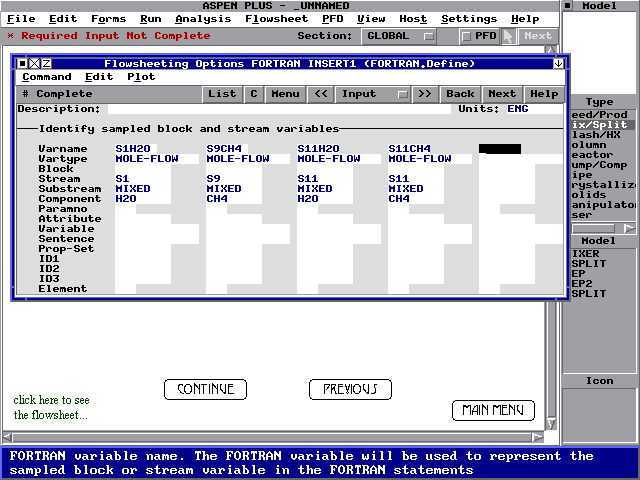Click the MAIN MENU button
640x480 pixels.
[x=493, y=410]
